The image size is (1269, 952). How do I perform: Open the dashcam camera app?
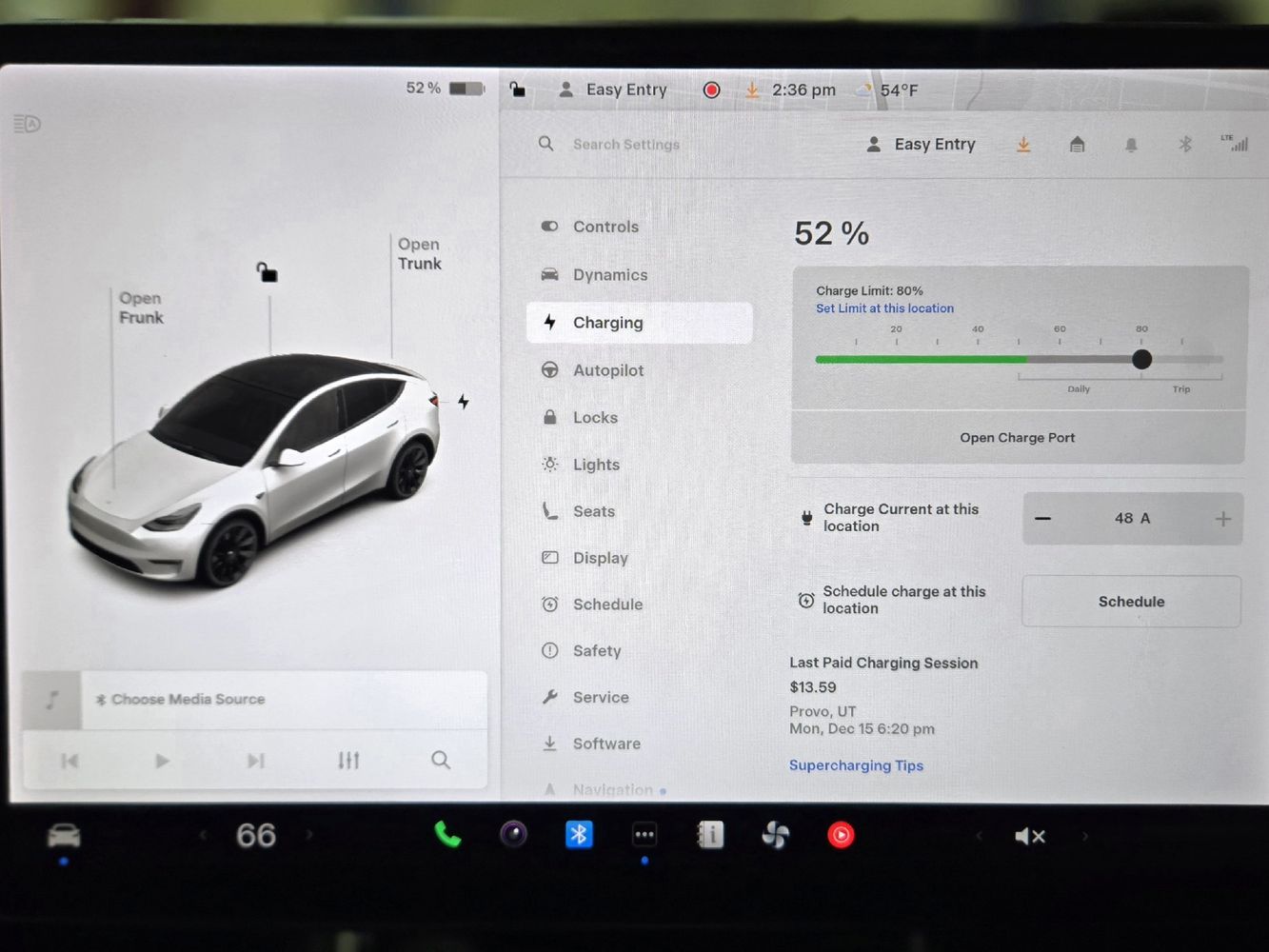513,835
